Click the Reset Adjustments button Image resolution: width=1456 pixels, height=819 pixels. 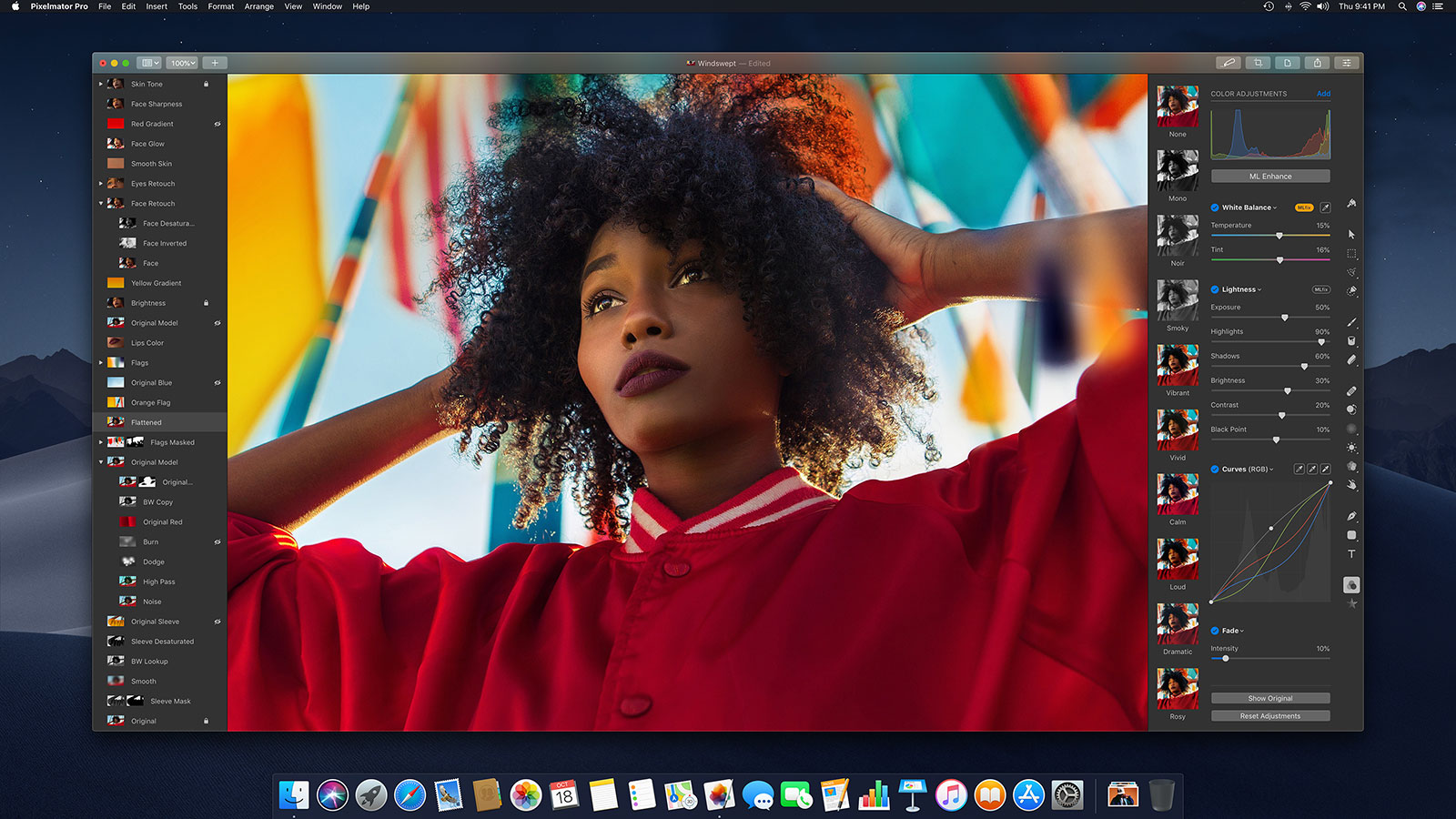click(1269, 716)
